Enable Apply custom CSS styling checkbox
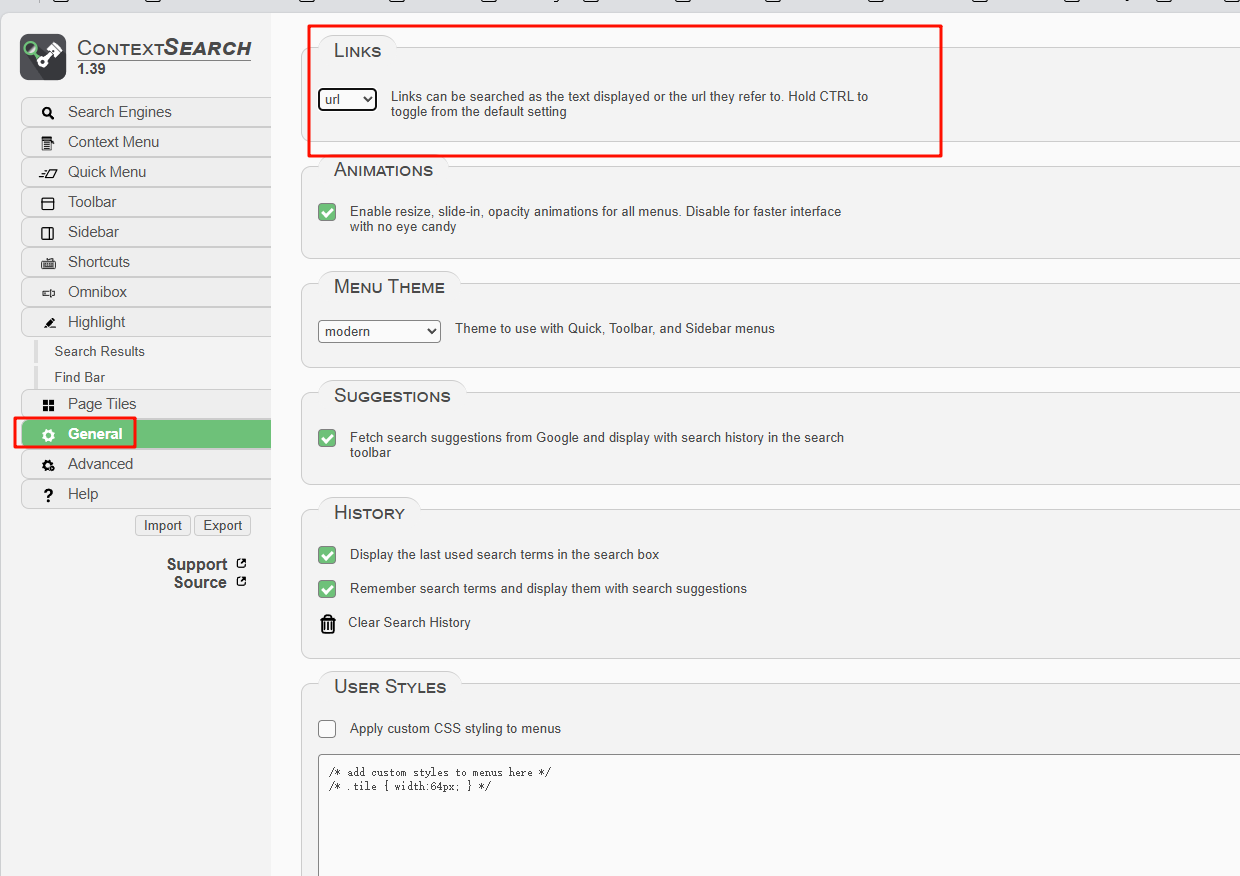The image size is (1240, 876). 327,729
